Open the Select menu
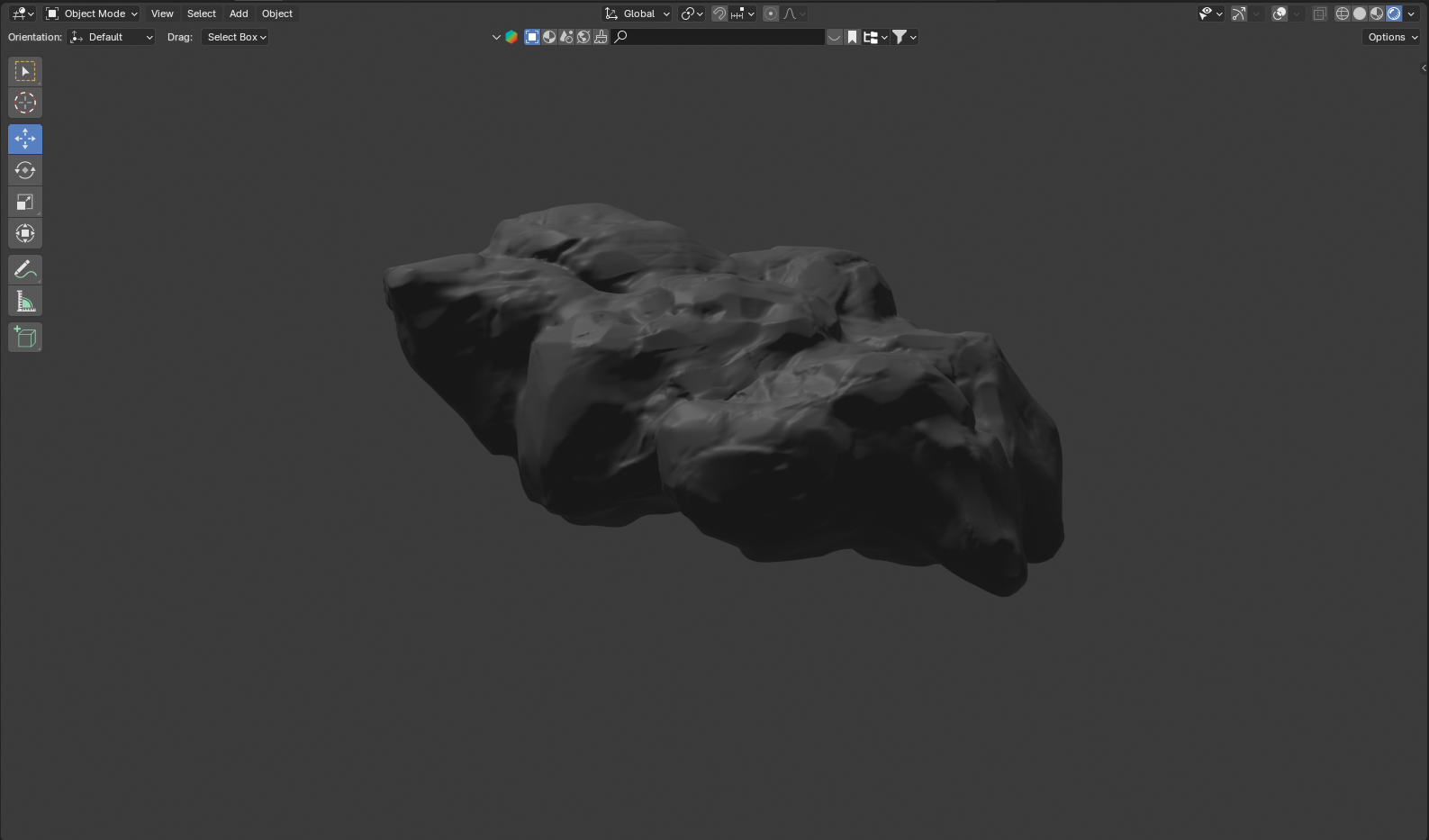The height and width of the screenshot is (840, 1429). point(202,14)
